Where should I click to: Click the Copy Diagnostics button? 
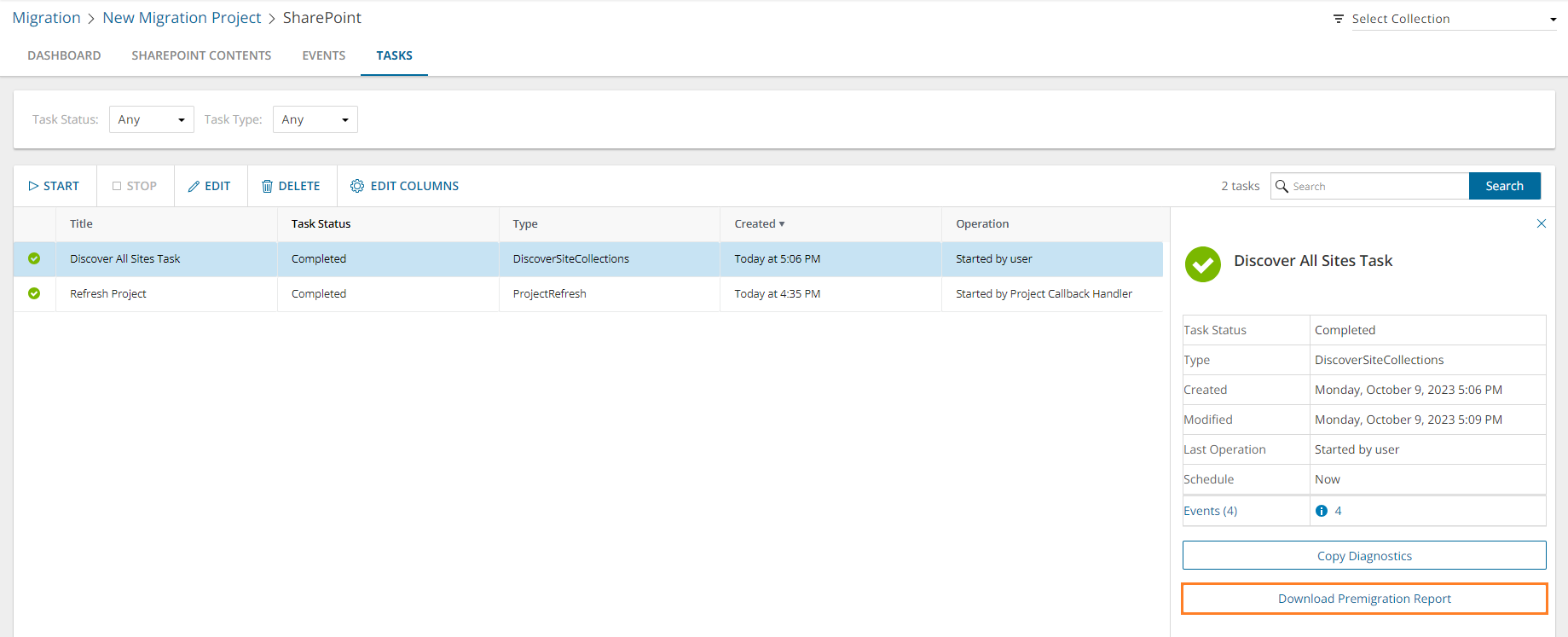tap(1363, 556)
